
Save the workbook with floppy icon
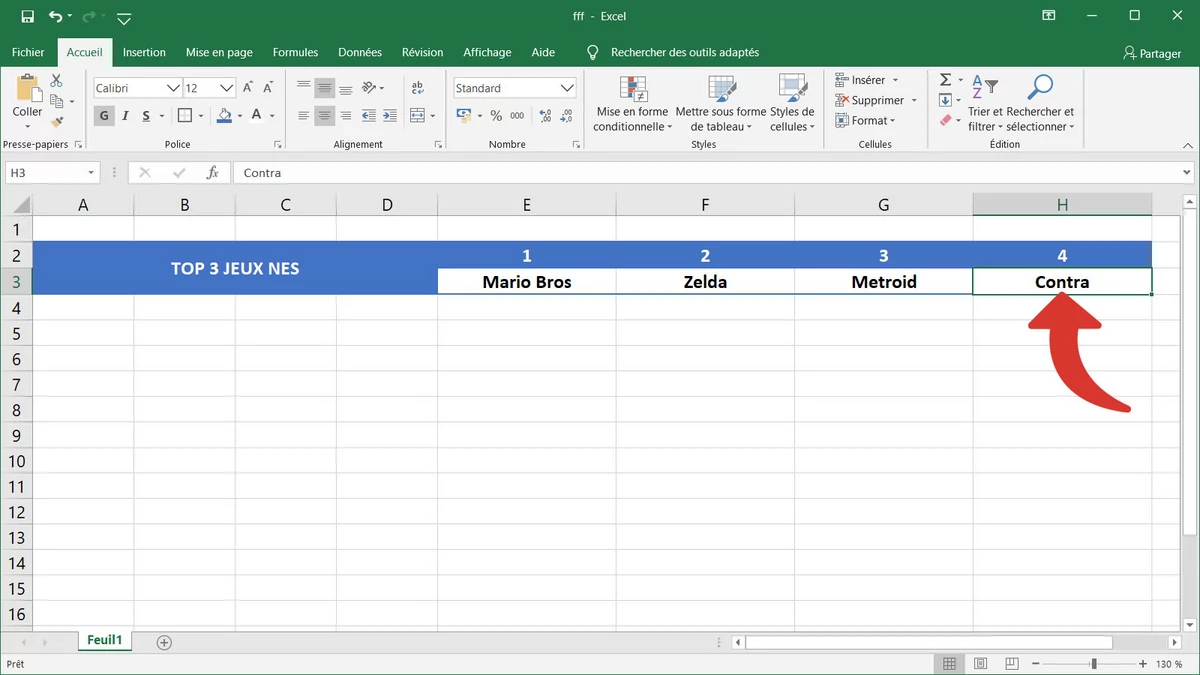[27, 16]
